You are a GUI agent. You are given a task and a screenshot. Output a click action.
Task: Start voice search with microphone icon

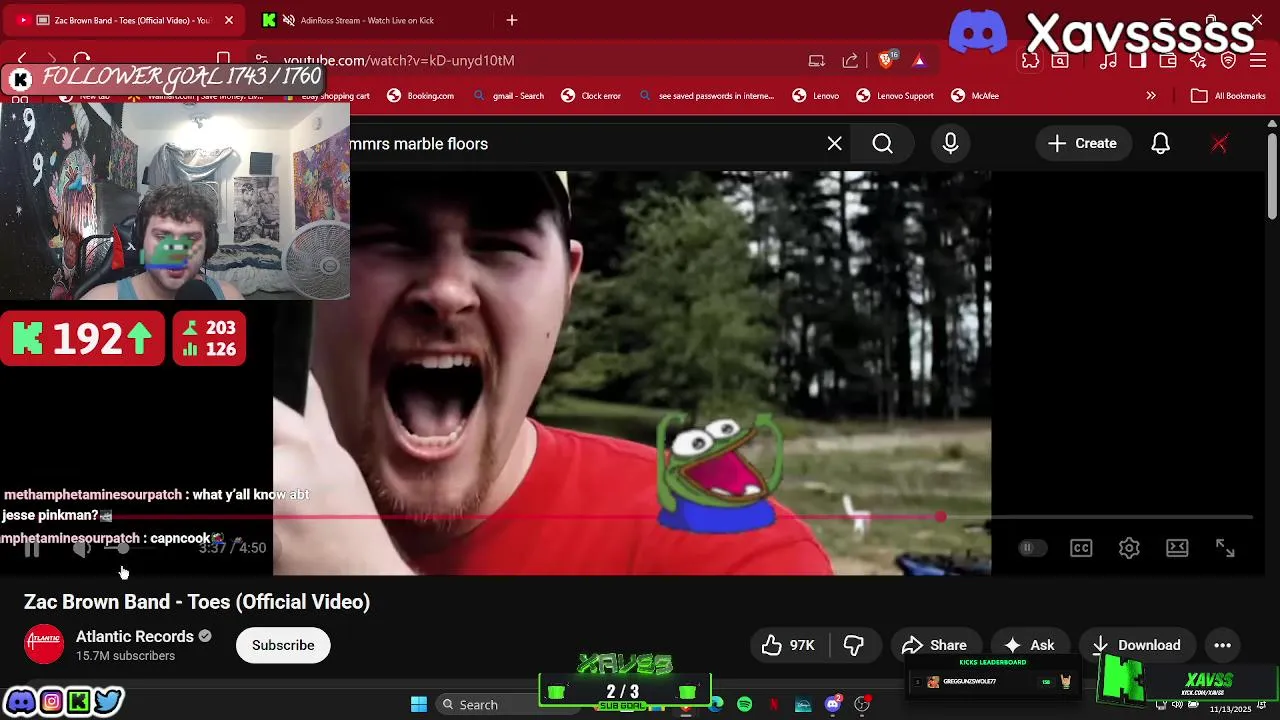coord(950,144)
